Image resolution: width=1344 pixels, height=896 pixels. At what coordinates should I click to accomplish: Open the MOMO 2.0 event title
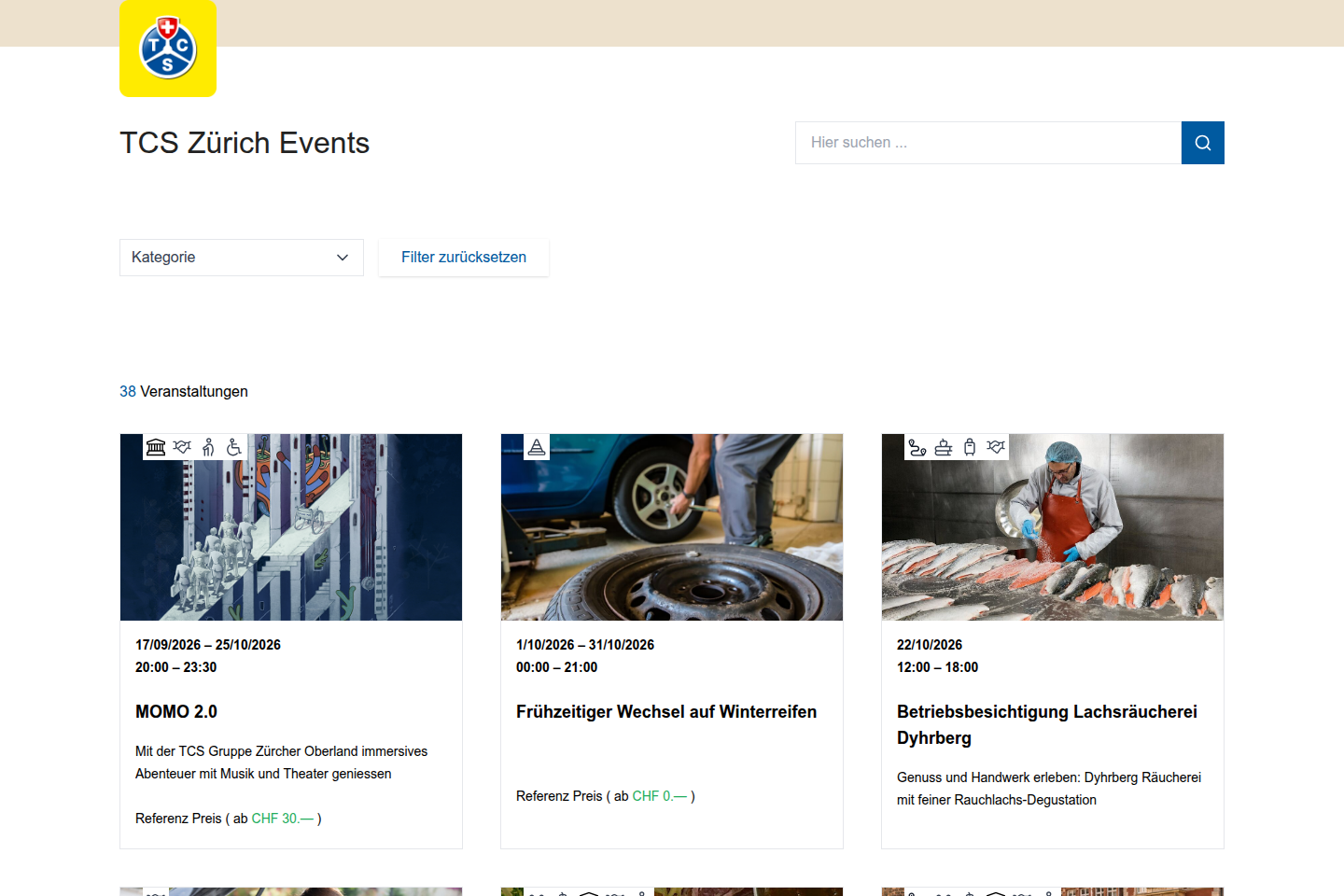tap(176, 712)
